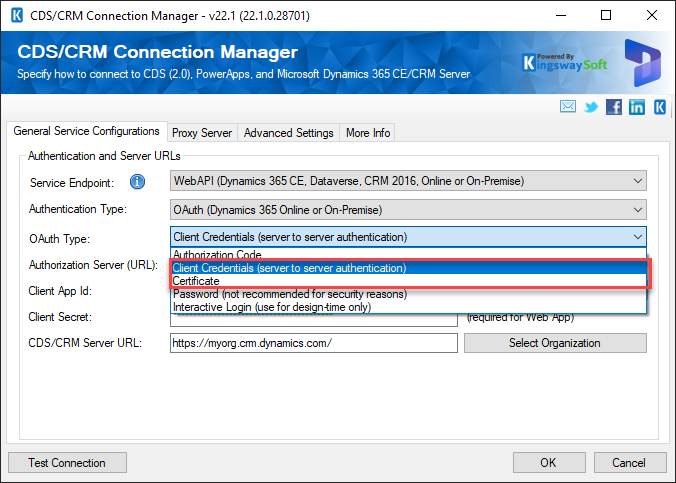676x483 pixels.
Task: Switch to the Proxy Server tab
Action: [x=202, y=133]
